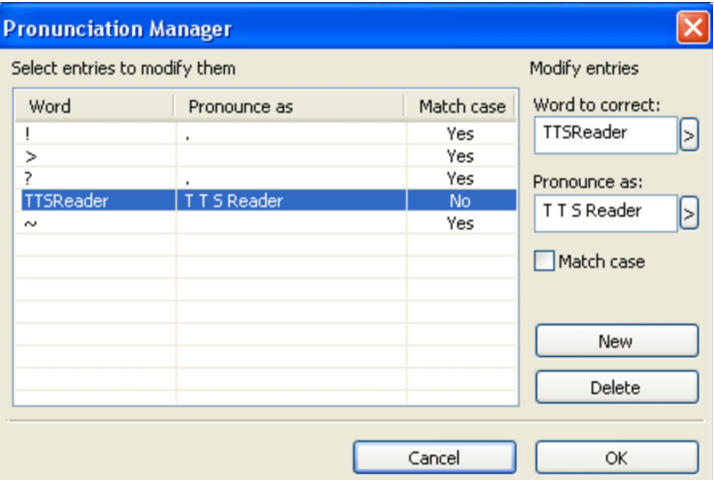Focus the Word to correct text field
This screenshot has height=480, width=714.
606,135
